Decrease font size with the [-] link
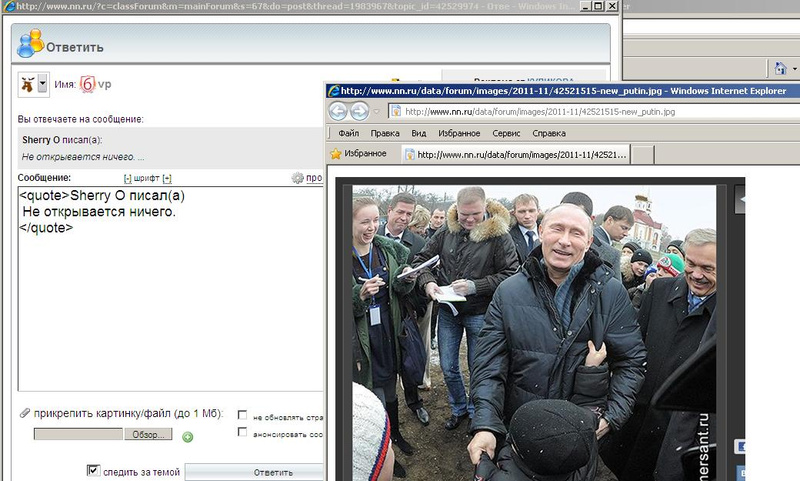This screenshot has width=800, height=481. 128,178
